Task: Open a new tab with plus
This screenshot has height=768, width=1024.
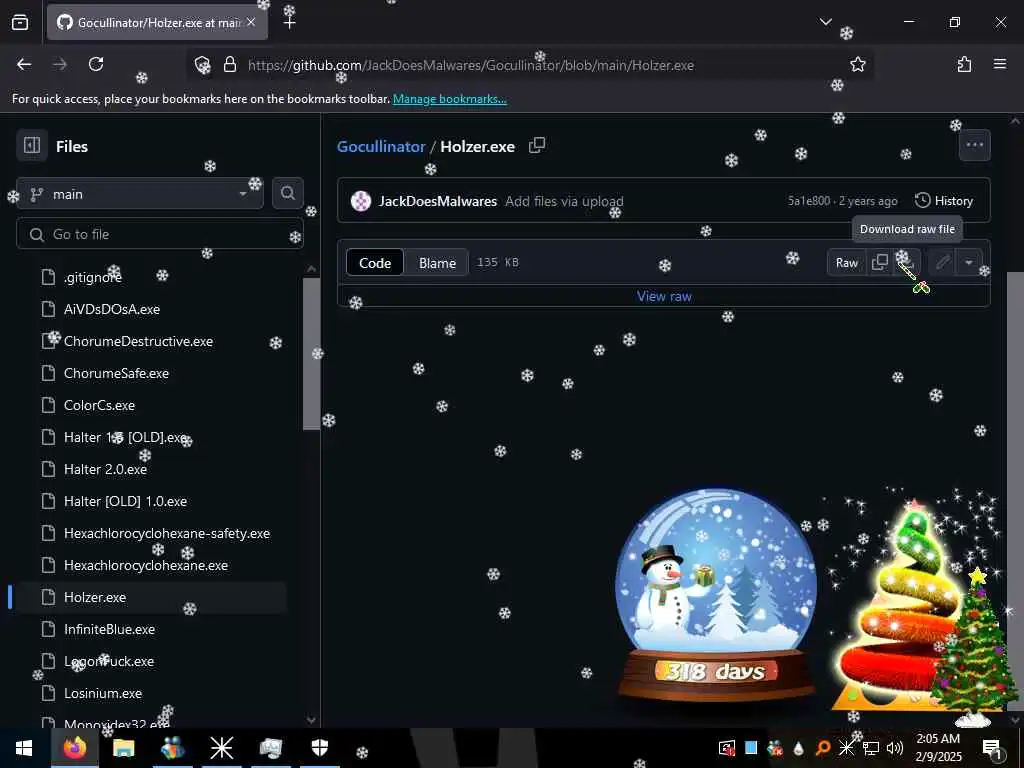Action: pyautogui.click(x=290, y=22)
